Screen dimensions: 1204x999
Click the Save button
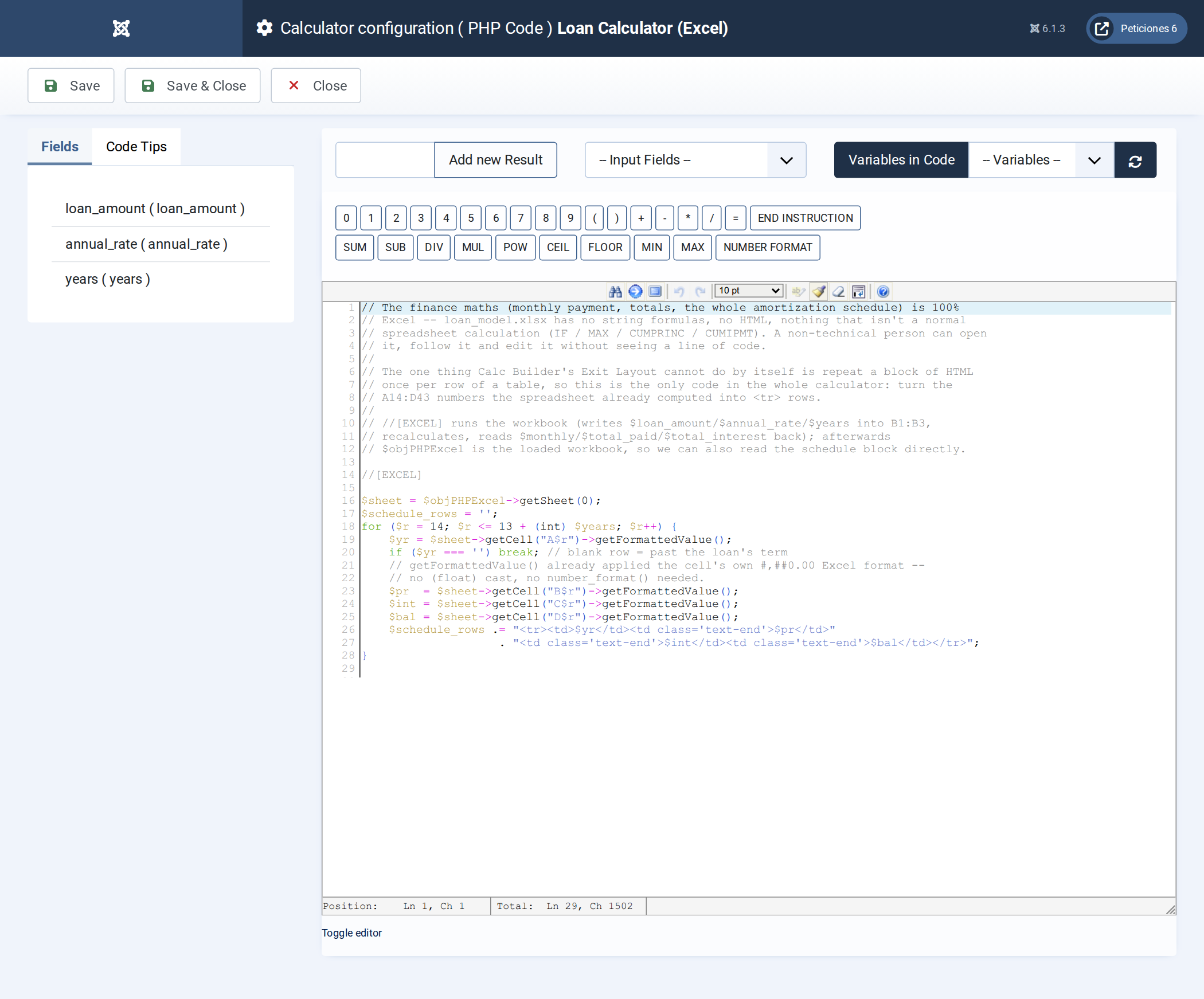pyautogui.click(x=71, y=86)
